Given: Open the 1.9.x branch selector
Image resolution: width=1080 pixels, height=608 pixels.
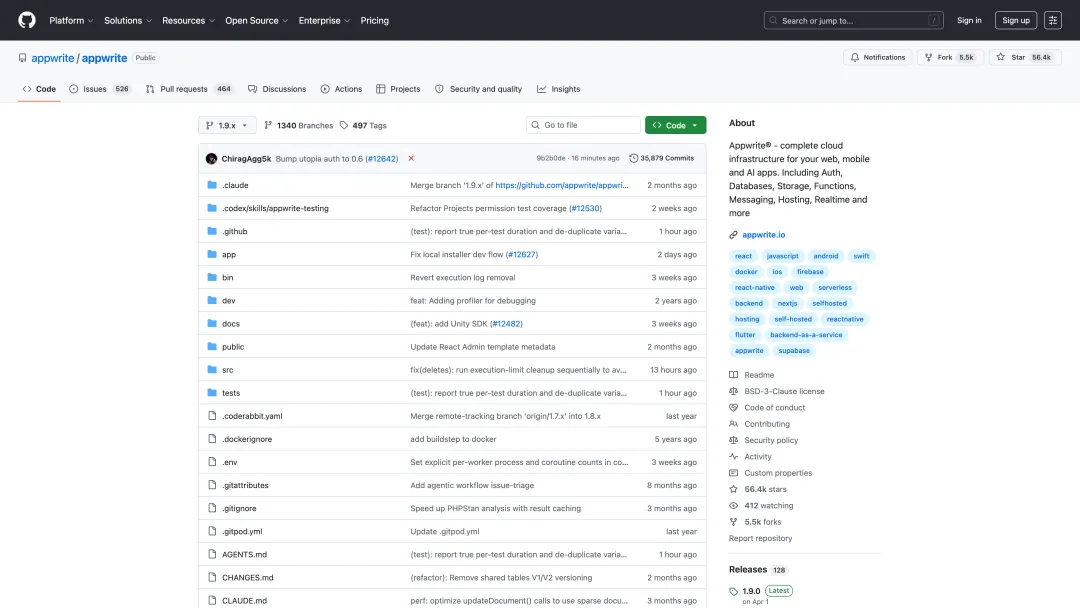Looking at the screenshot, I should (227, 125).
